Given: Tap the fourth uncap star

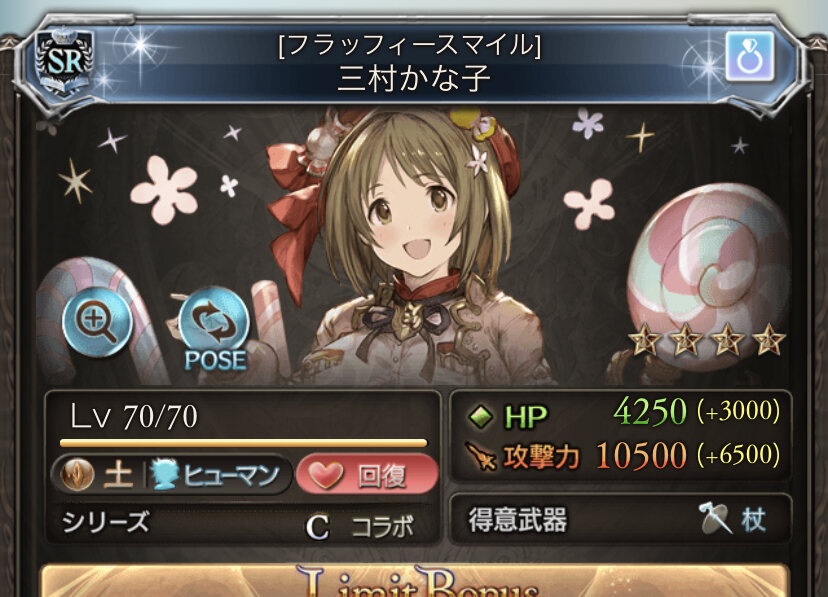Looking at the screenshot, I should tap(769, 339).
